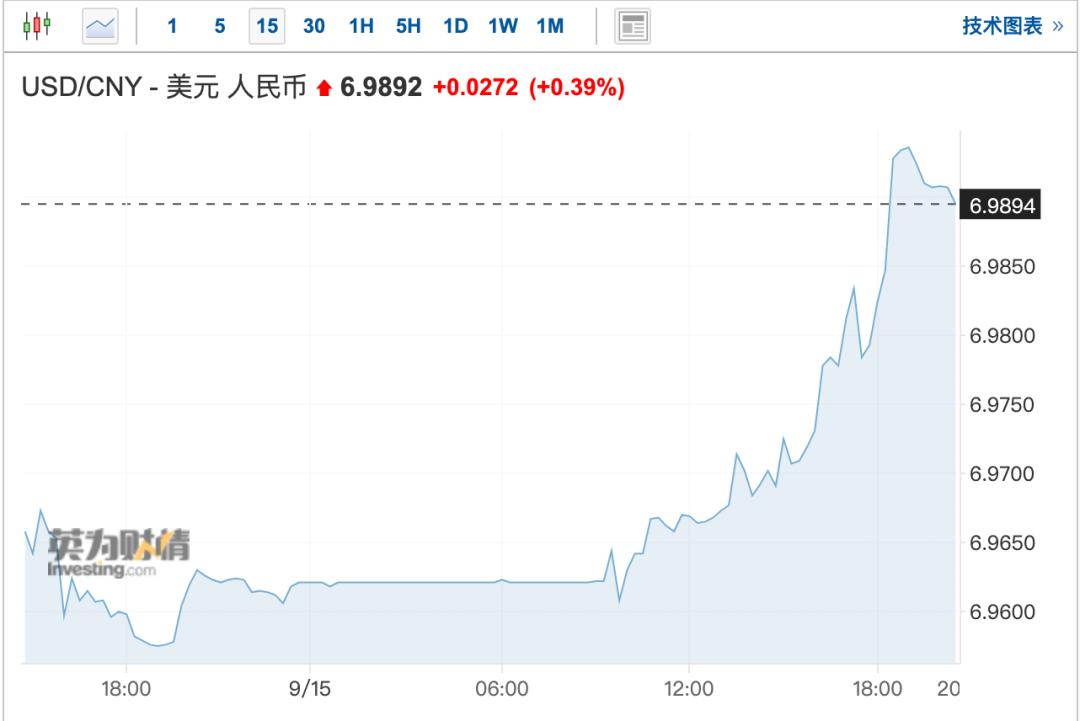Click the 9/15 date marker

pyautogui.click(x=310, y=689)
